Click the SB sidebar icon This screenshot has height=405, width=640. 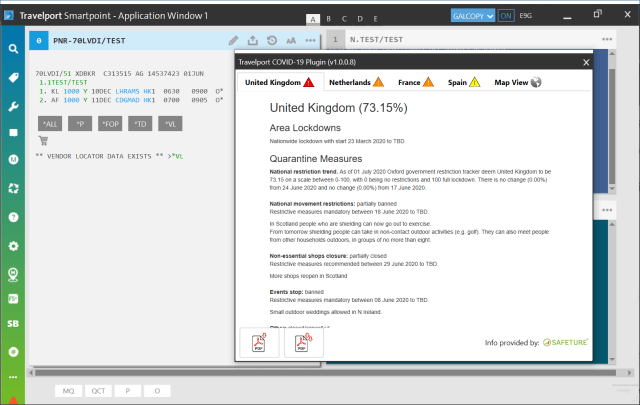[x=13, y=324]
